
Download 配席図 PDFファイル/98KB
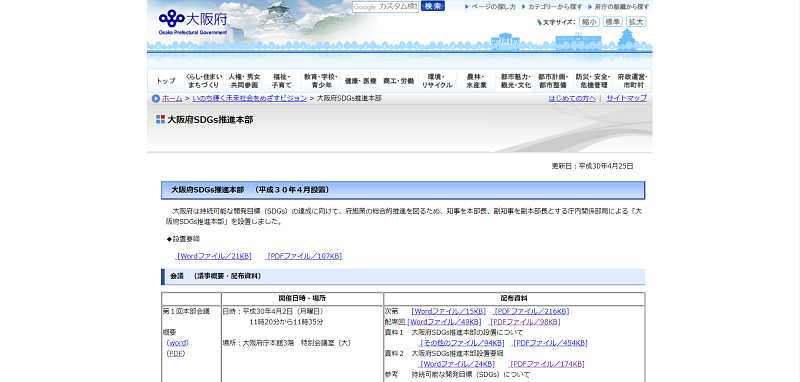[525, 322]
